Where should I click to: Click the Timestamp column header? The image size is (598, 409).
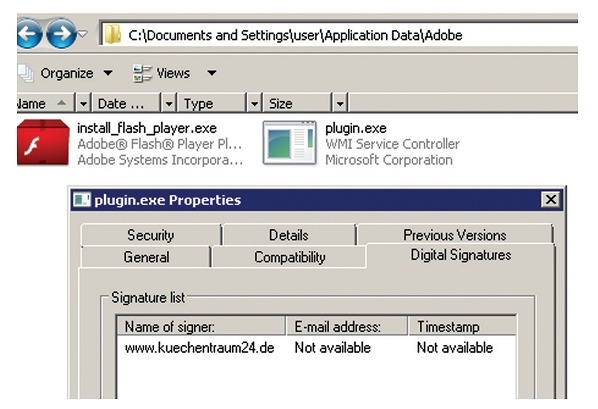(x=462, y=327)
